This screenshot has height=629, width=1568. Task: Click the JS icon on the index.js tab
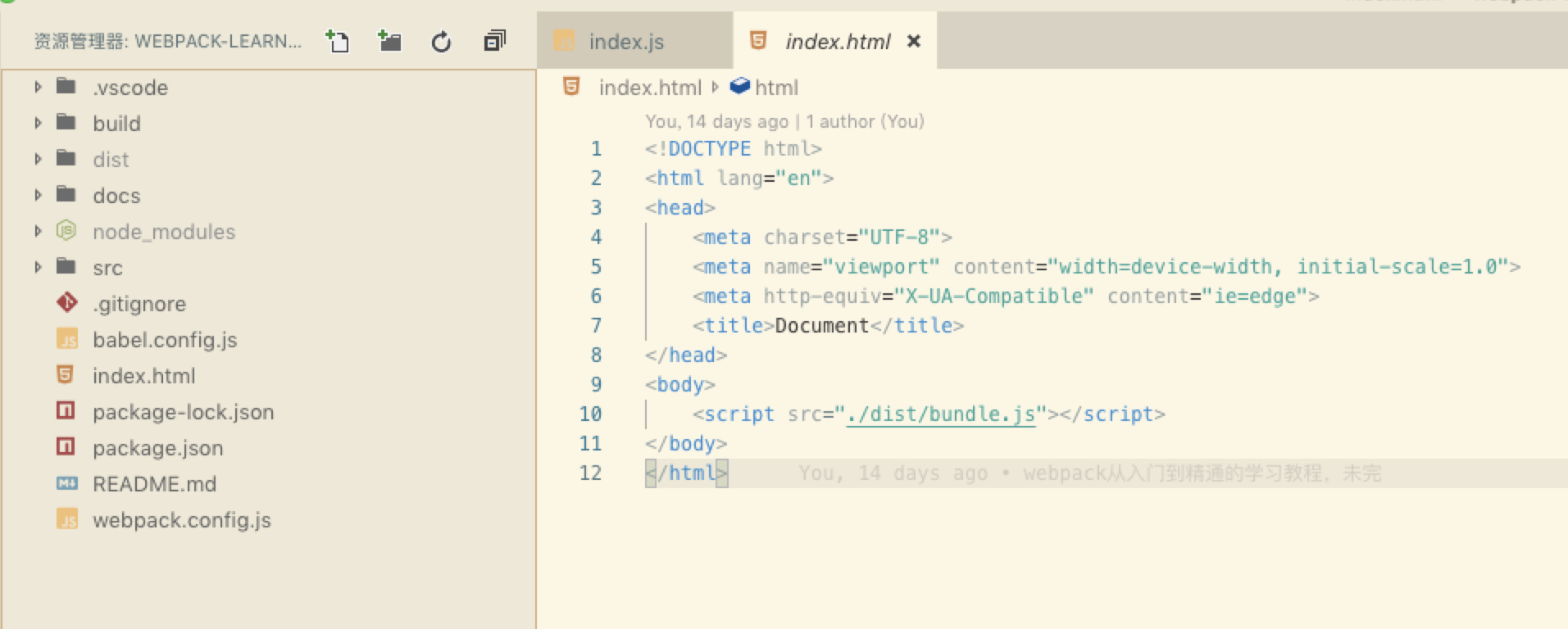point(564,40)
